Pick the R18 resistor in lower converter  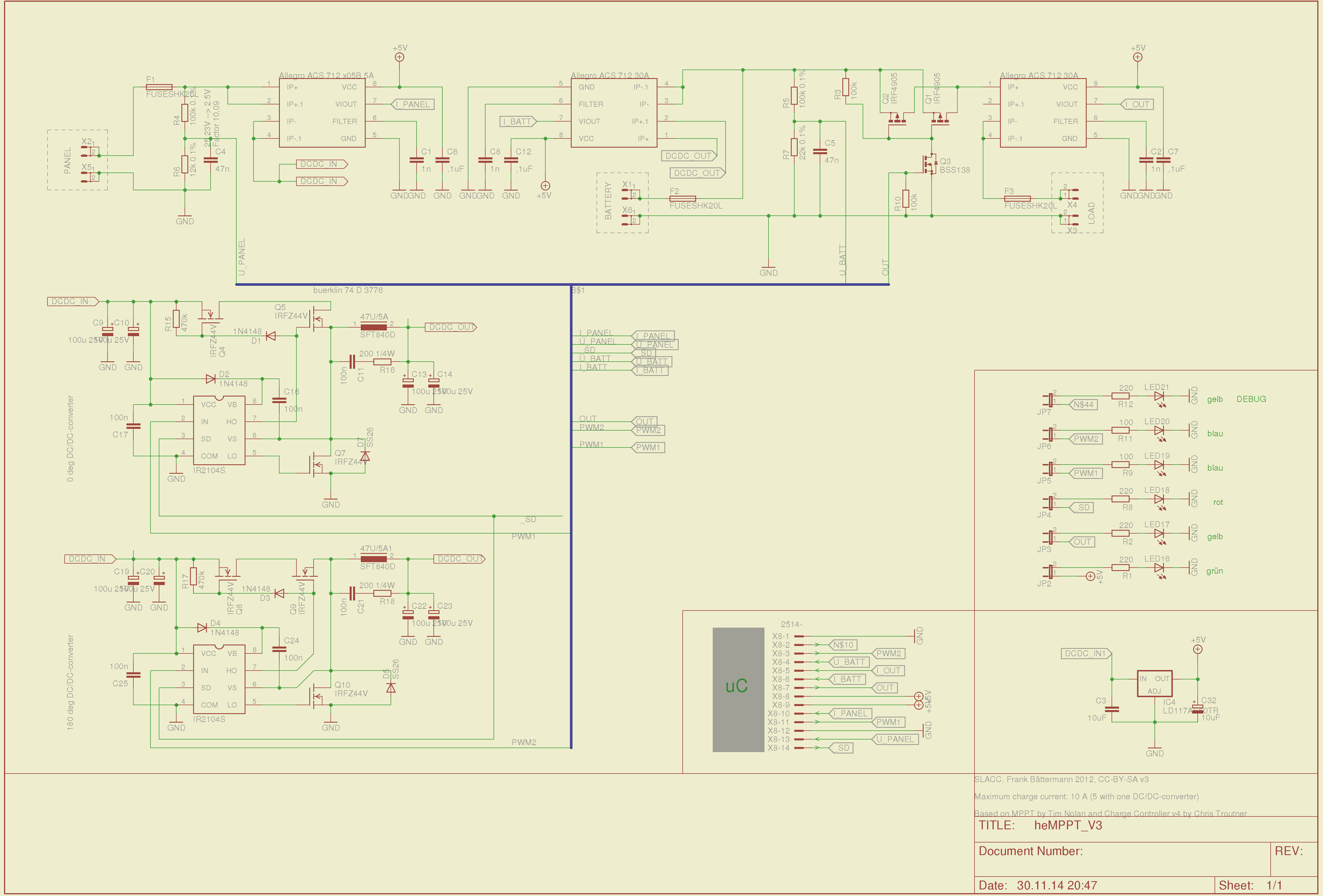tap(383, 593)
